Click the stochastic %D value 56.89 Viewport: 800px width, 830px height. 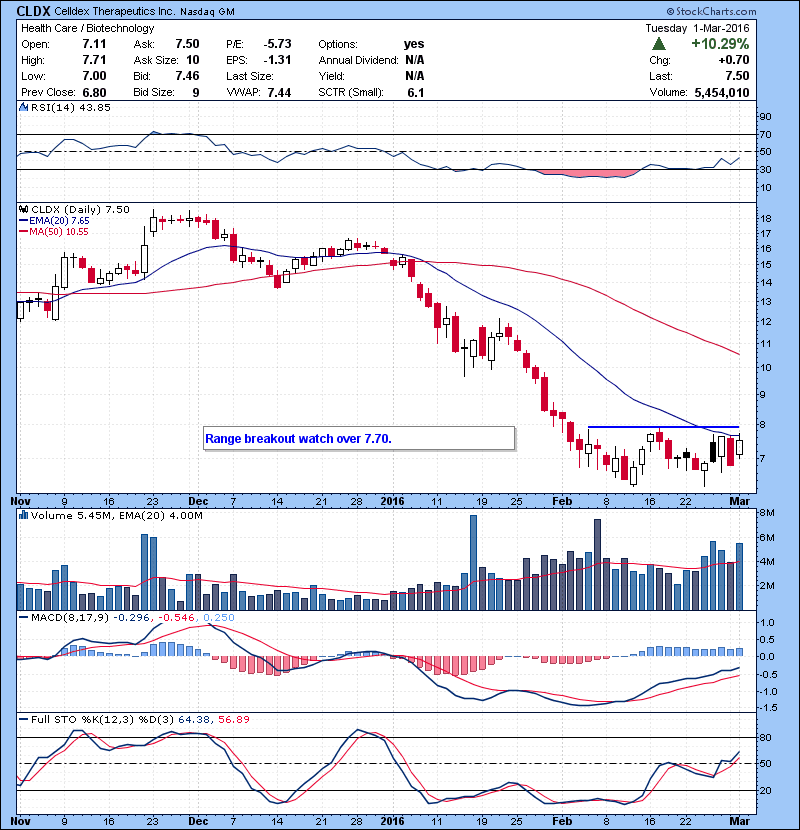233,719
